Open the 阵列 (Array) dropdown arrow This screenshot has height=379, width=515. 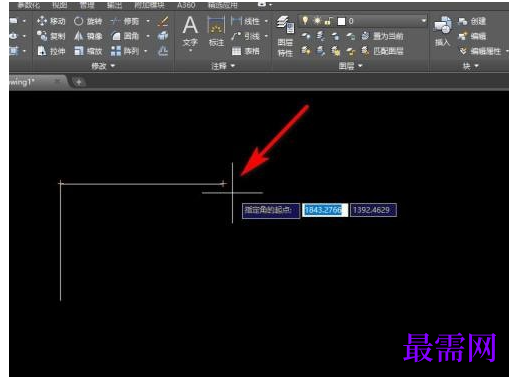146,51
